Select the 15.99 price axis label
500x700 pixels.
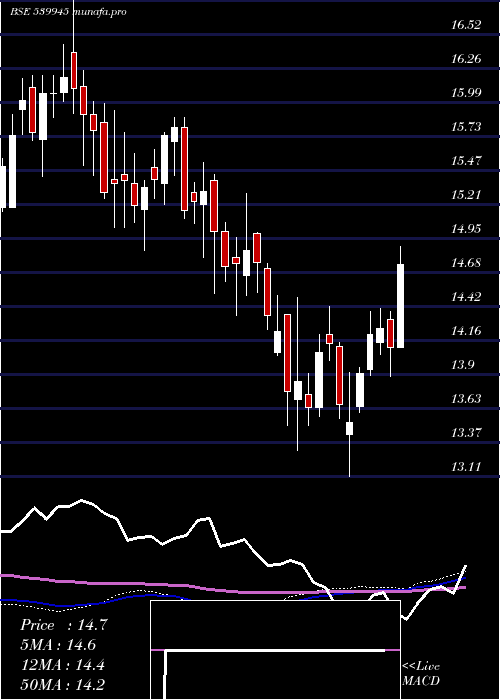coord(466,92)
